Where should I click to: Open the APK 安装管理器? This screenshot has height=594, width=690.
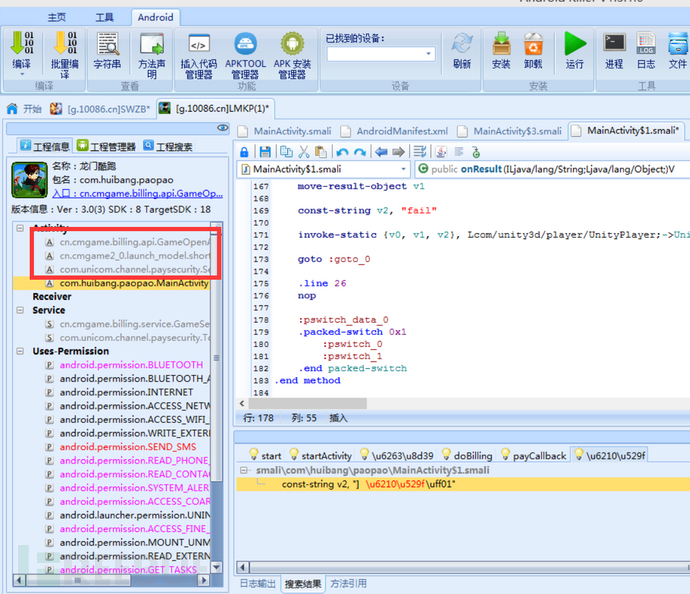pos(292,55)
